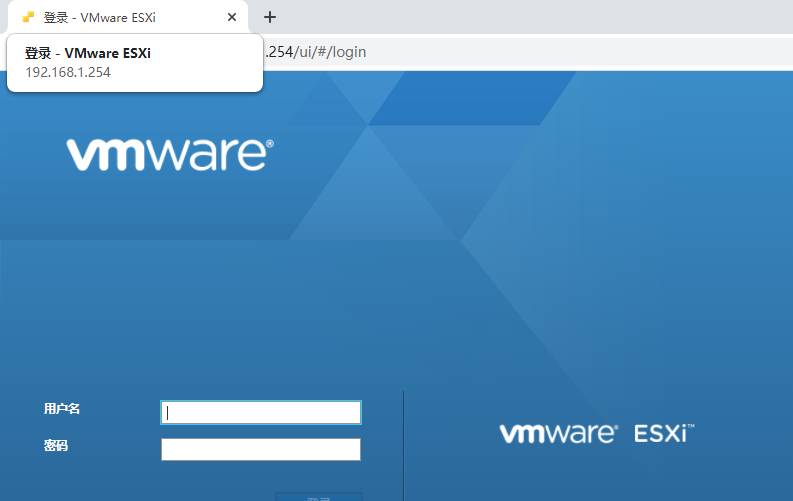The width and height of the screenshot is (793, 501).
Task: Focus the 用户名 username input field
Action: point(261,413)
